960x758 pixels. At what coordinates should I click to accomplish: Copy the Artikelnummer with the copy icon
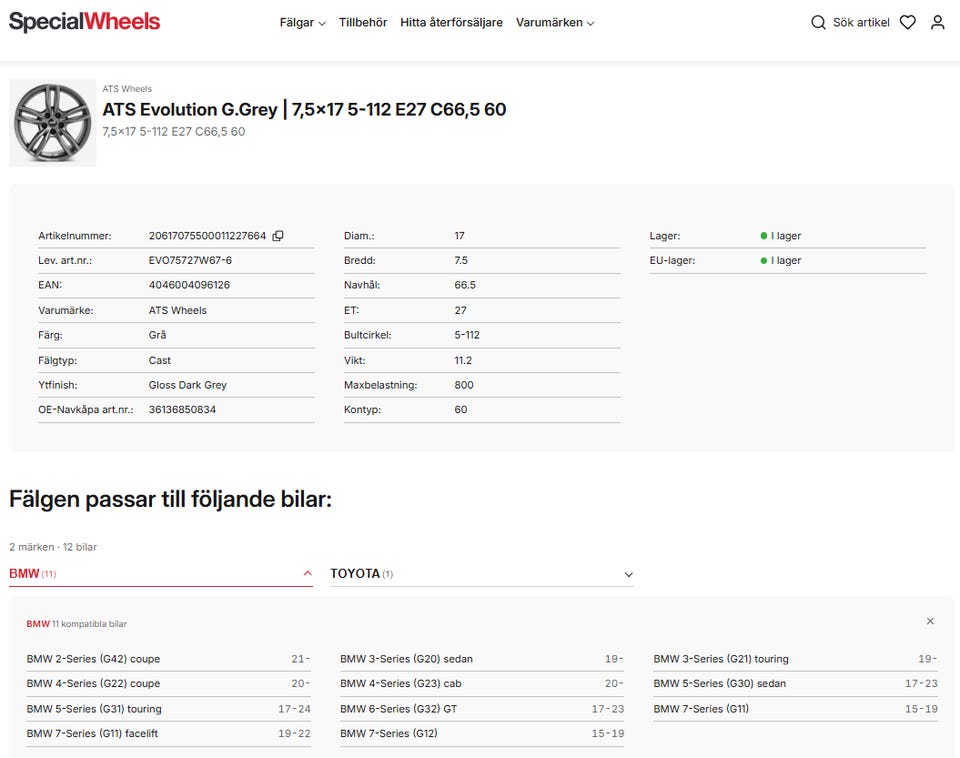(x=278, y=236)
